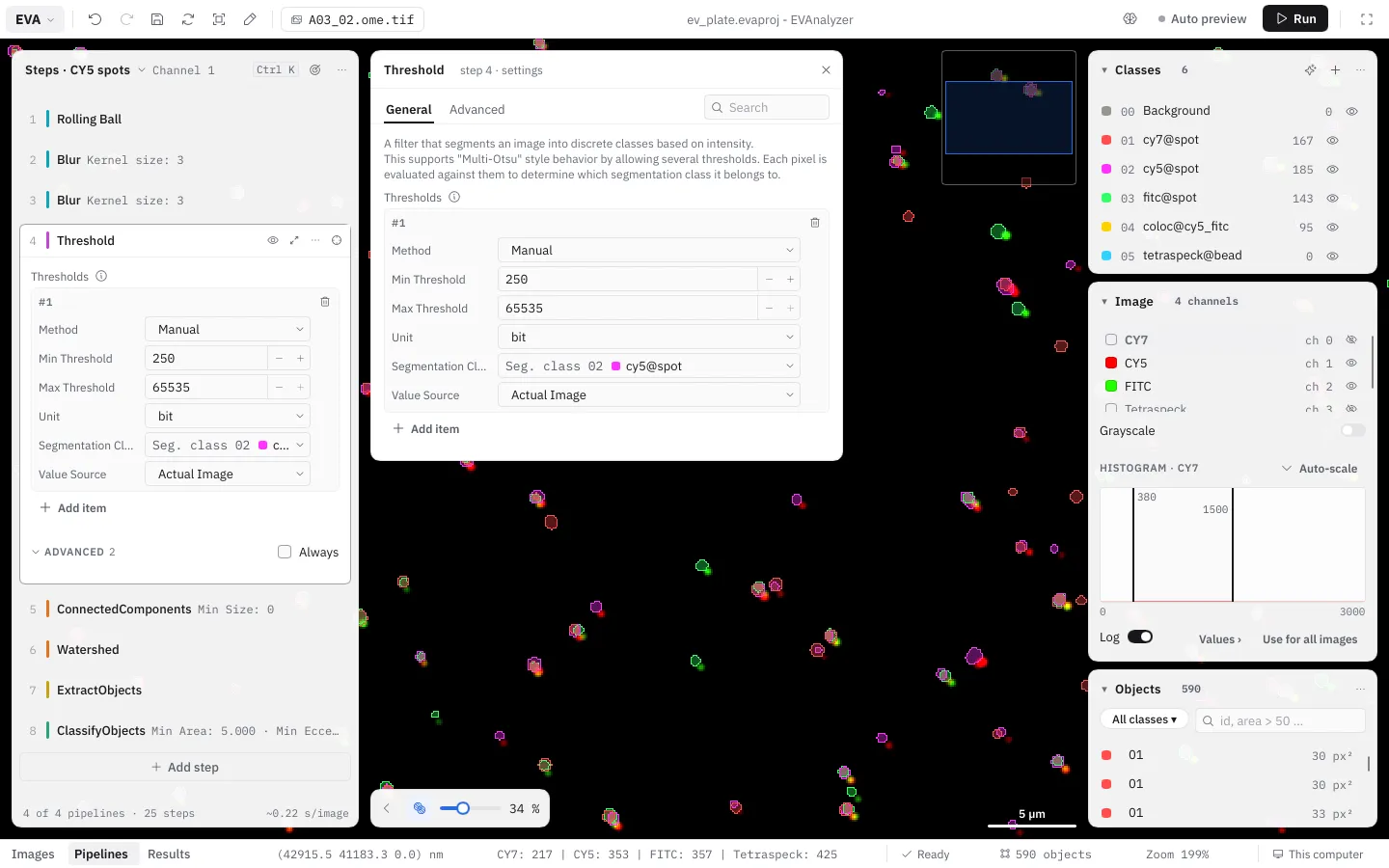The image size is (1389, 868).
Task: Expand the ADVANCED section of the Threshold step
Action: tap(73, 552)
